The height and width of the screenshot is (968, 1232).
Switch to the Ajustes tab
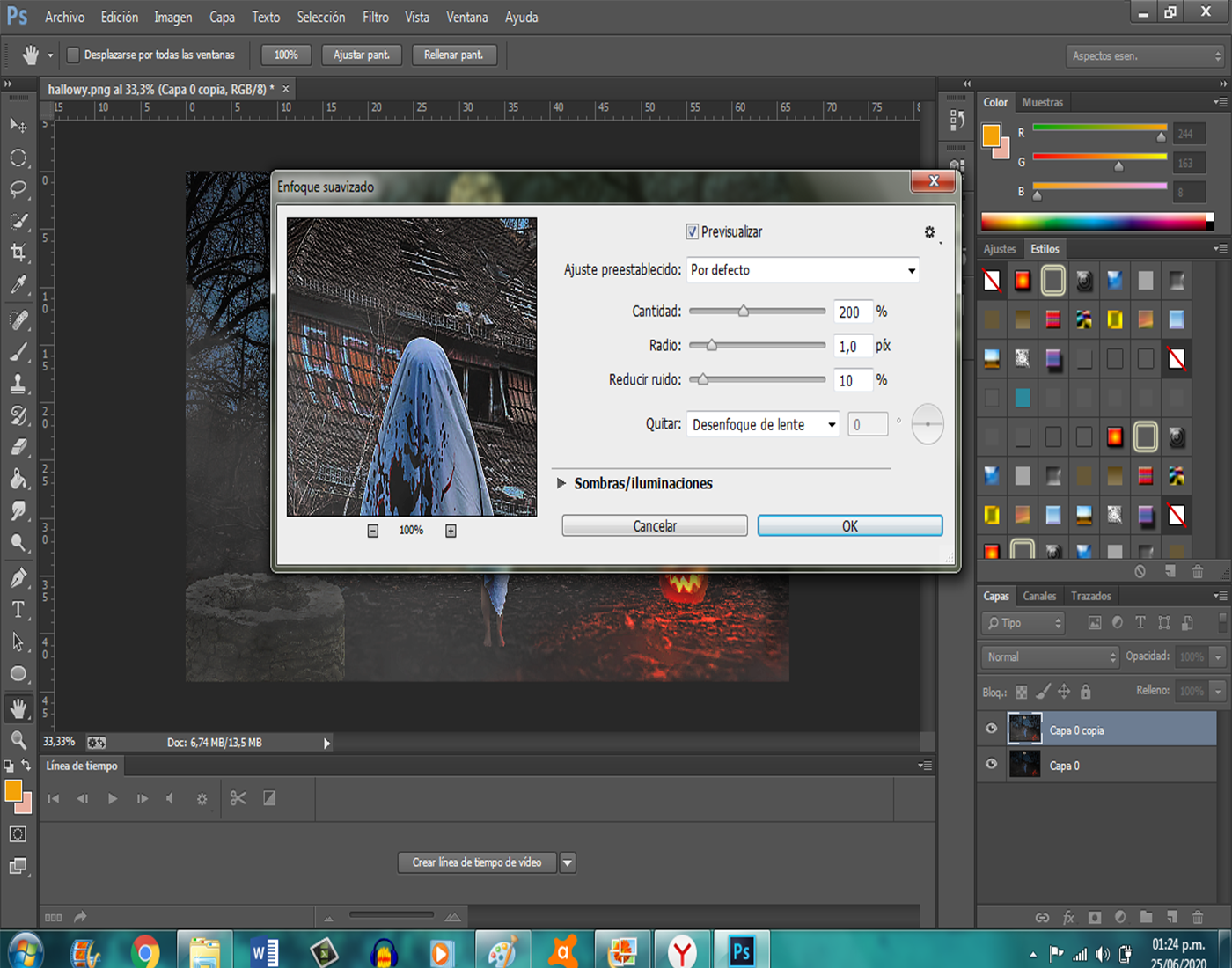[1000, 249]
